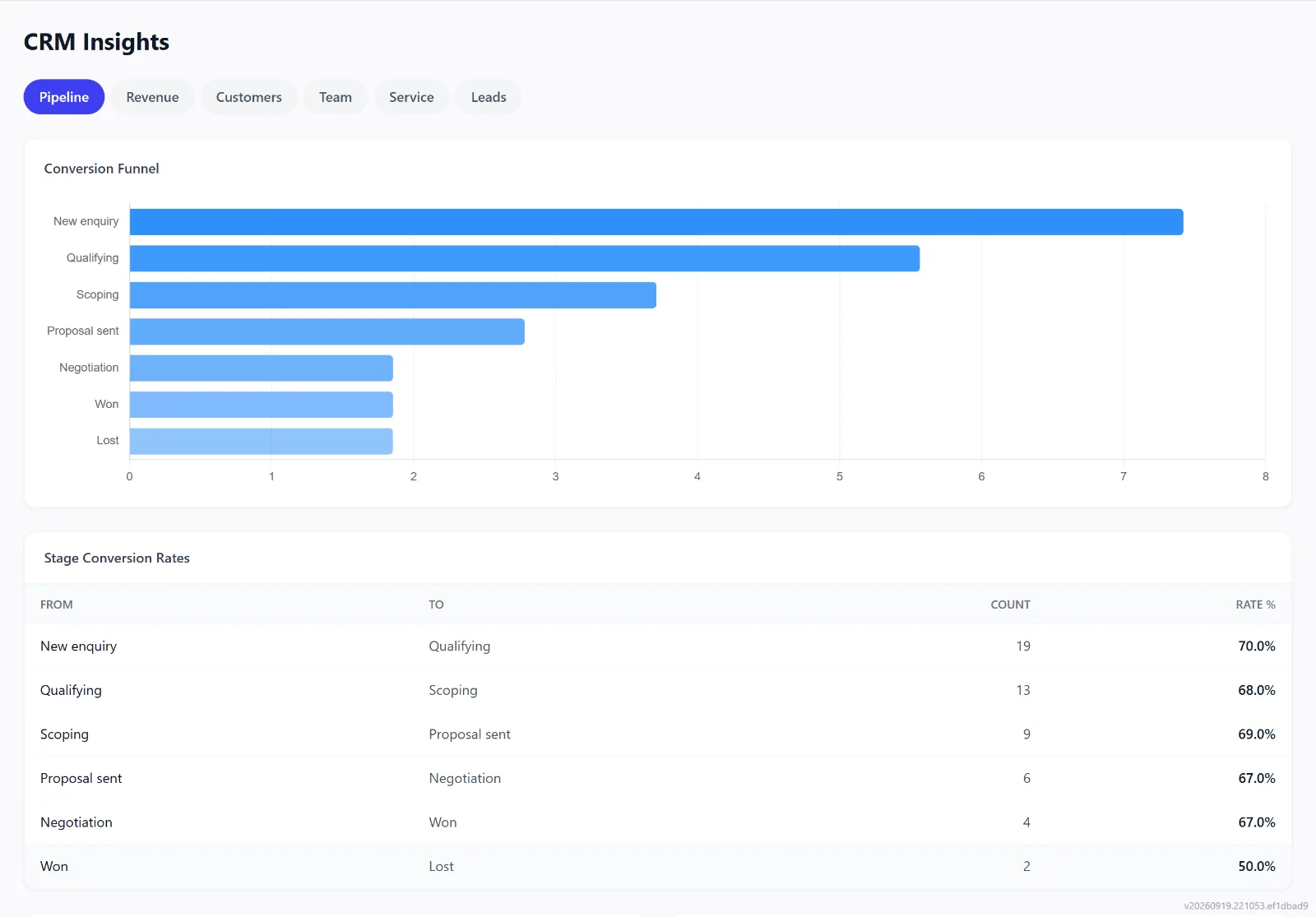Click the New enquiry funnel bar
This screenshot has width=1316, height=917.
[656, 222]
